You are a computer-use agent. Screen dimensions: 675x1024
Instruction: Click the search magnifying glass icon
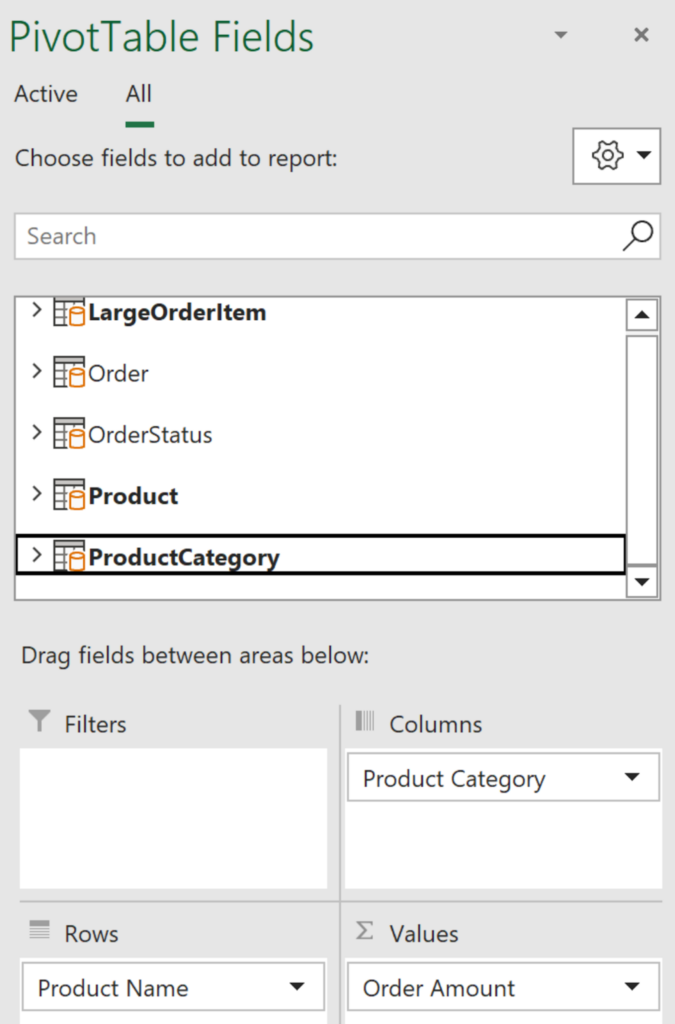coord(637,236)
